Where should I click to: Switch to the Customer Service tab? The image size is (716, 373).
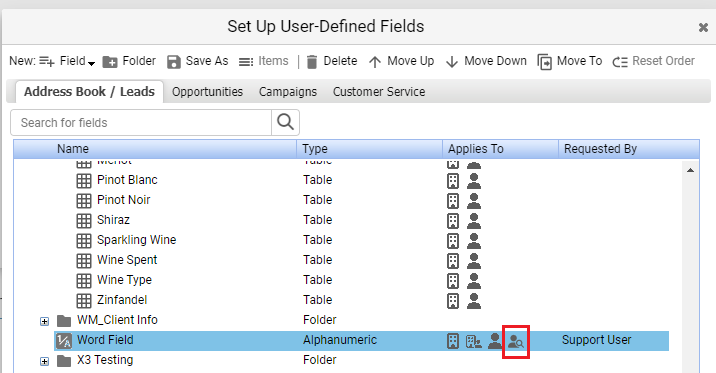click(x=379, y=92)
